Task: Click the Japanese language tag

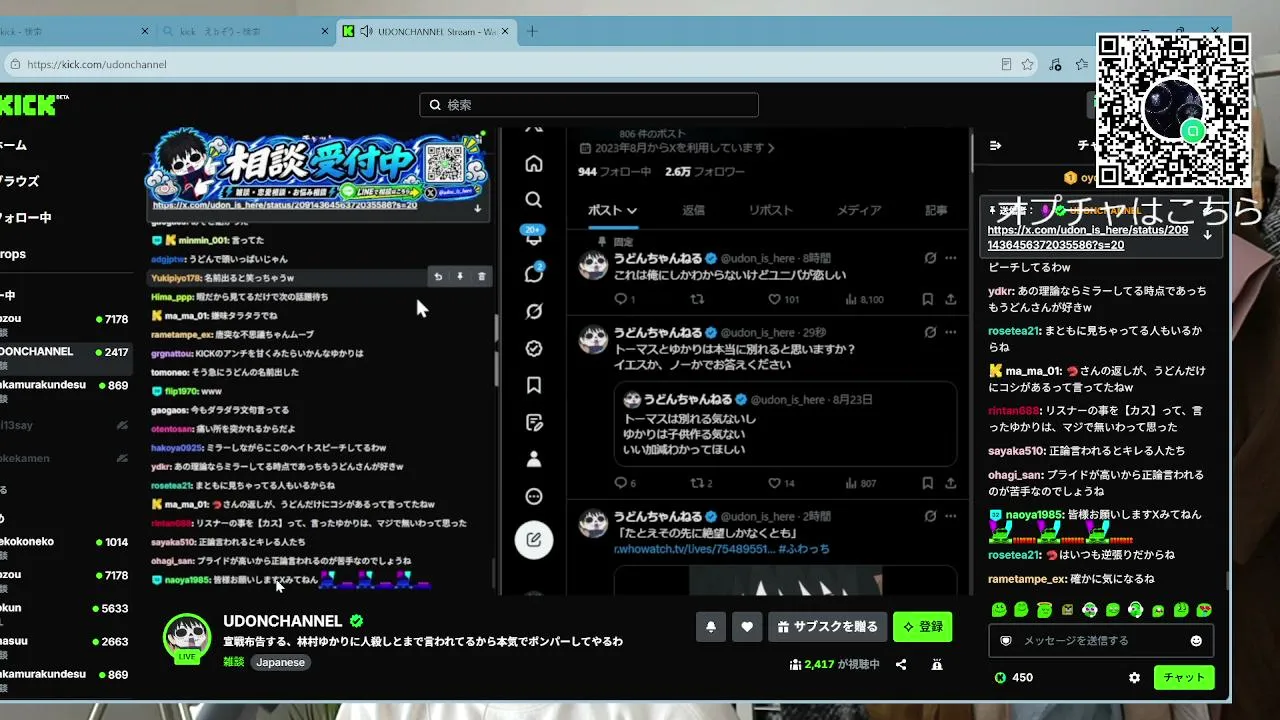Action: pos(280,662)
